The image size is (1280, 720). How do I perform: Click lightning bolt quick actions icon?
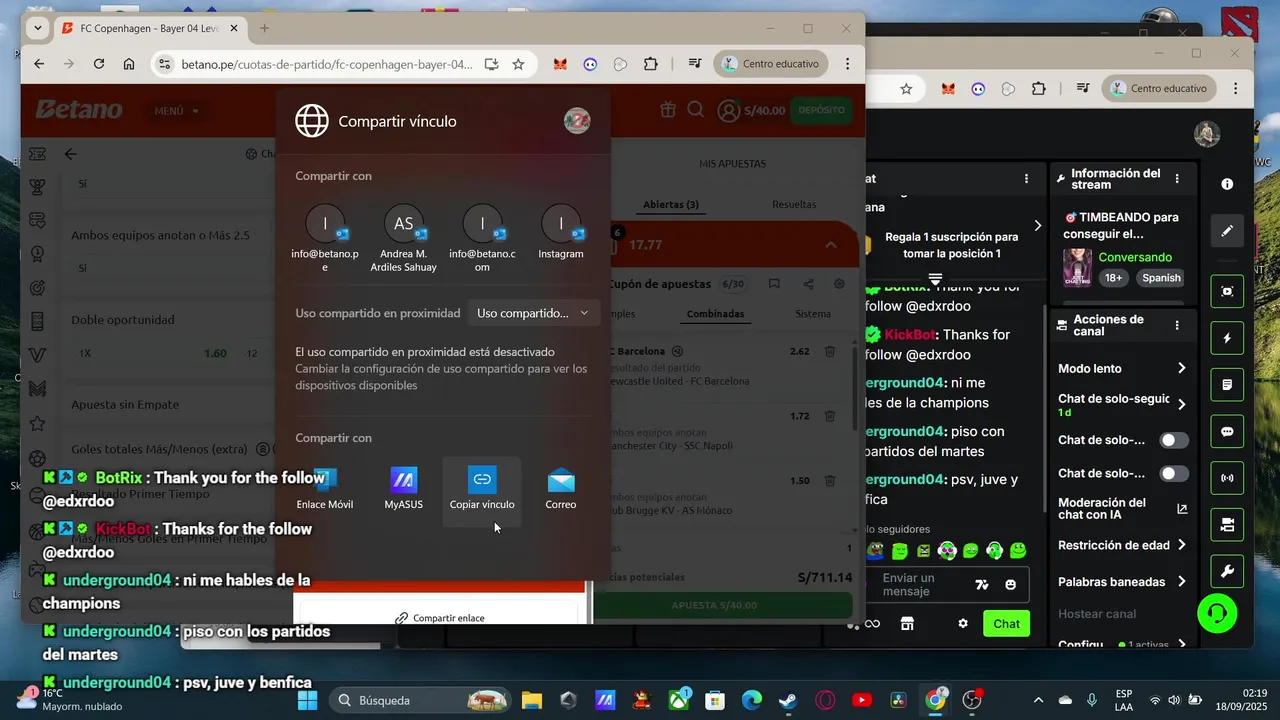click(x=1227, y=338)
